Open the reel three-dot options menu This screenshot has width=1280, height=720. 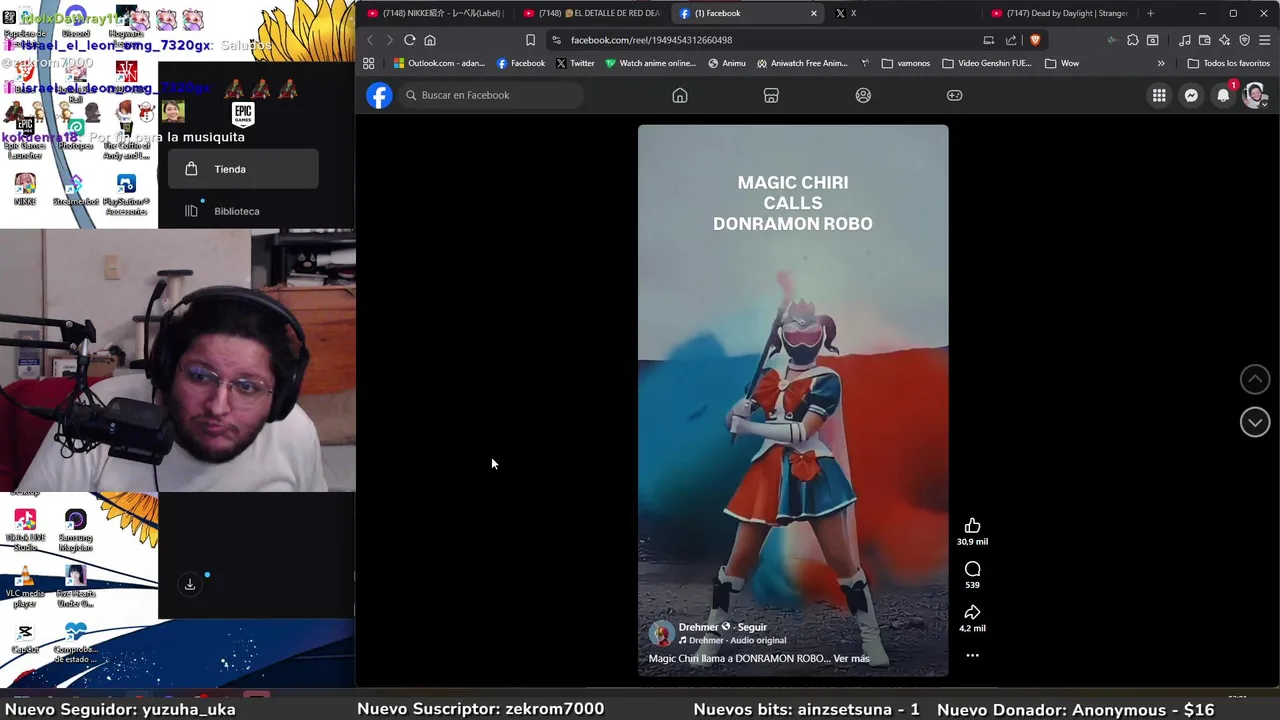coord(972,655)
